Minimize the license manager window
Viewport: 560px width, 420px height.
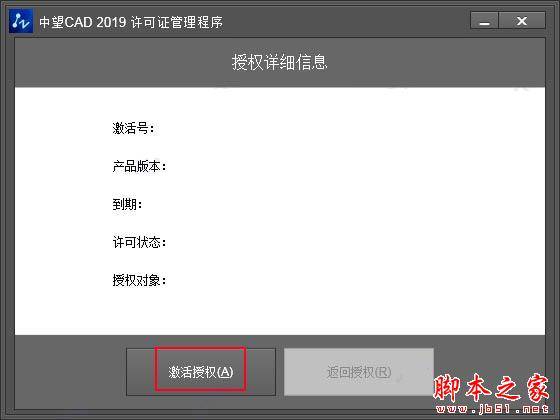[484, 20]
